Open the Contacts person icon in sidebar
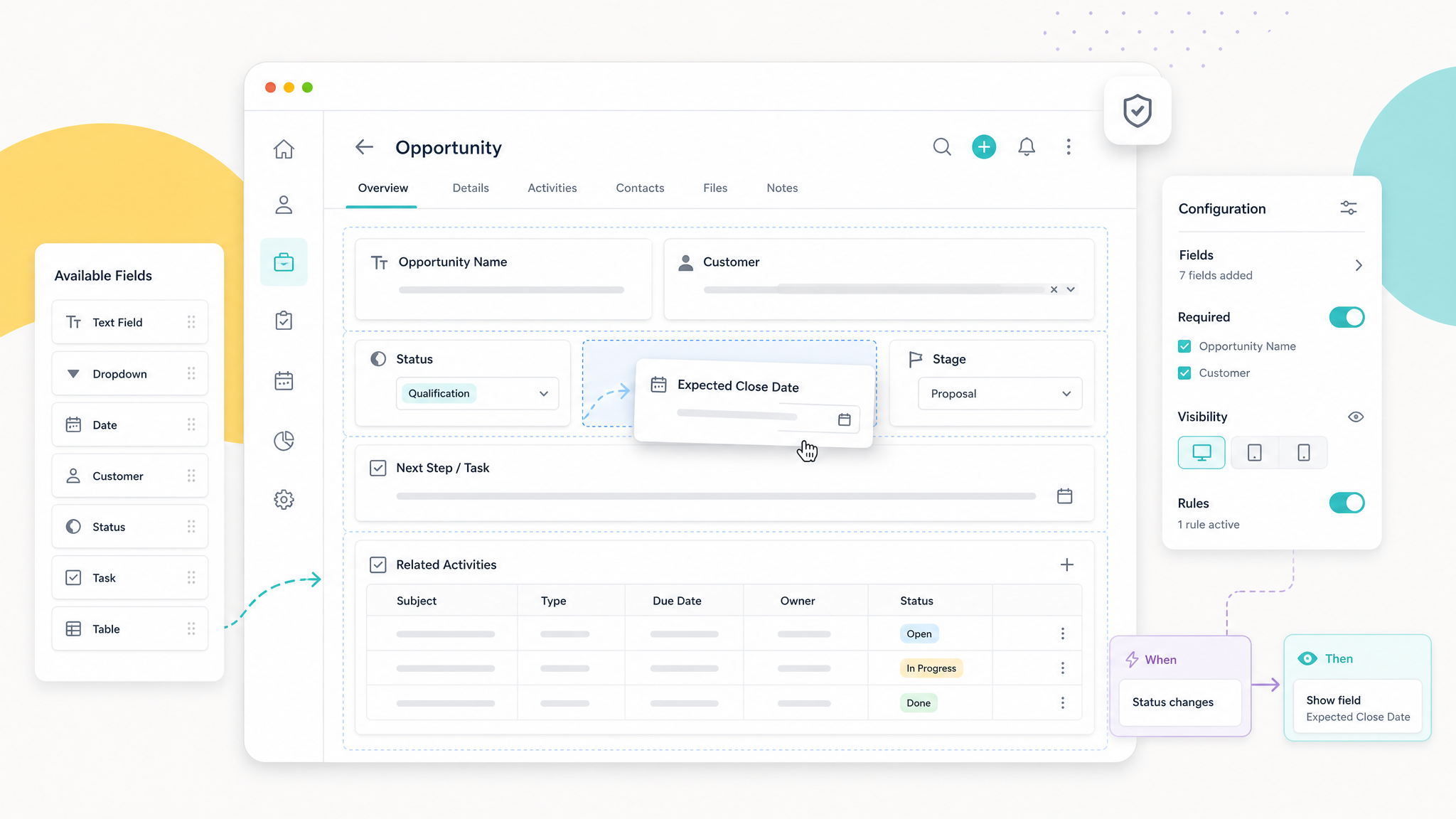 [284, 205]
